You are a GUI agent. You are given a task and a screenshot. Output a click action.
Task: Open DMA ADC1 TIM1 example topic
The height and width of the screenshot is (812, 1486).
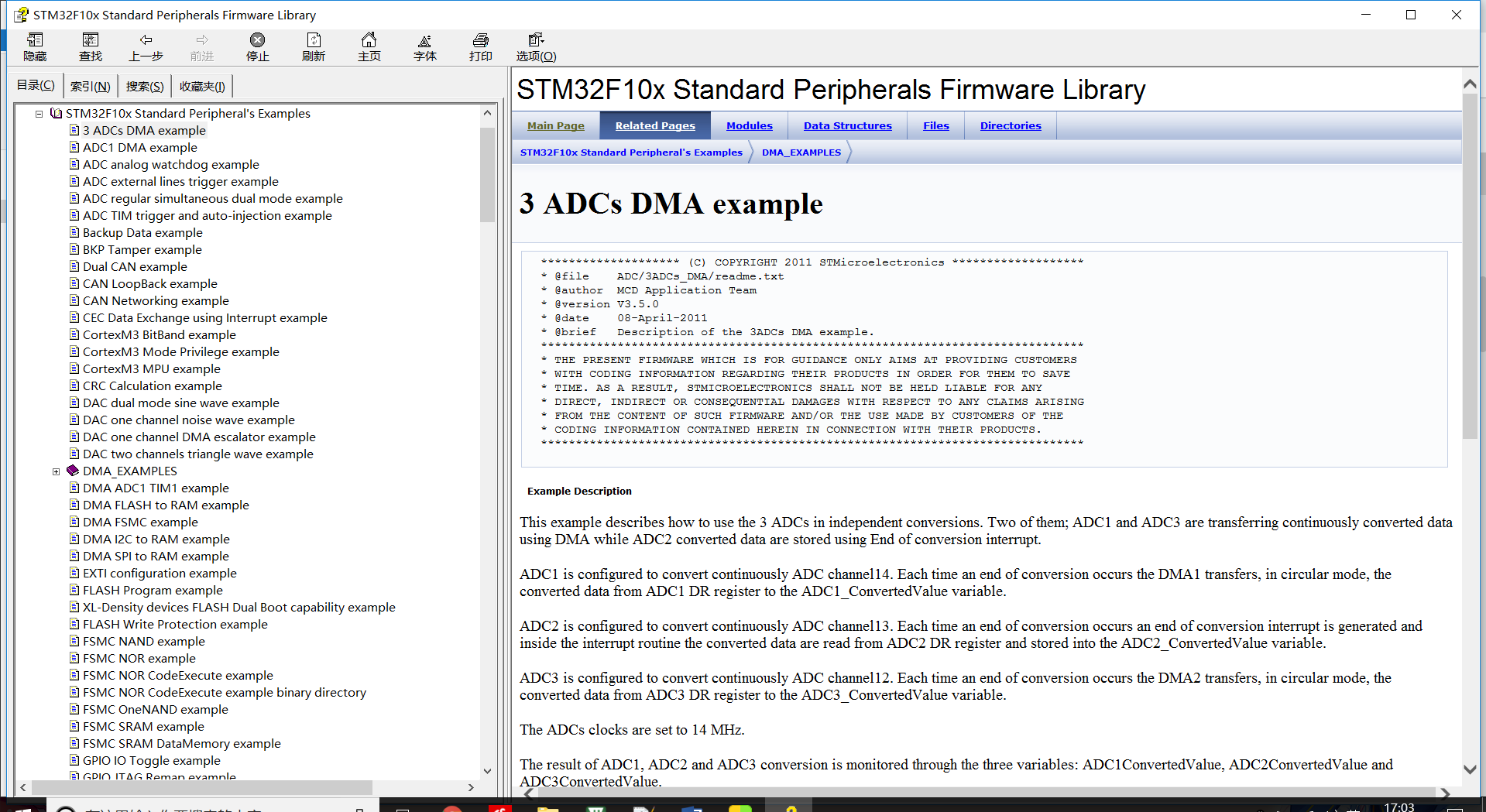(156, 488)
